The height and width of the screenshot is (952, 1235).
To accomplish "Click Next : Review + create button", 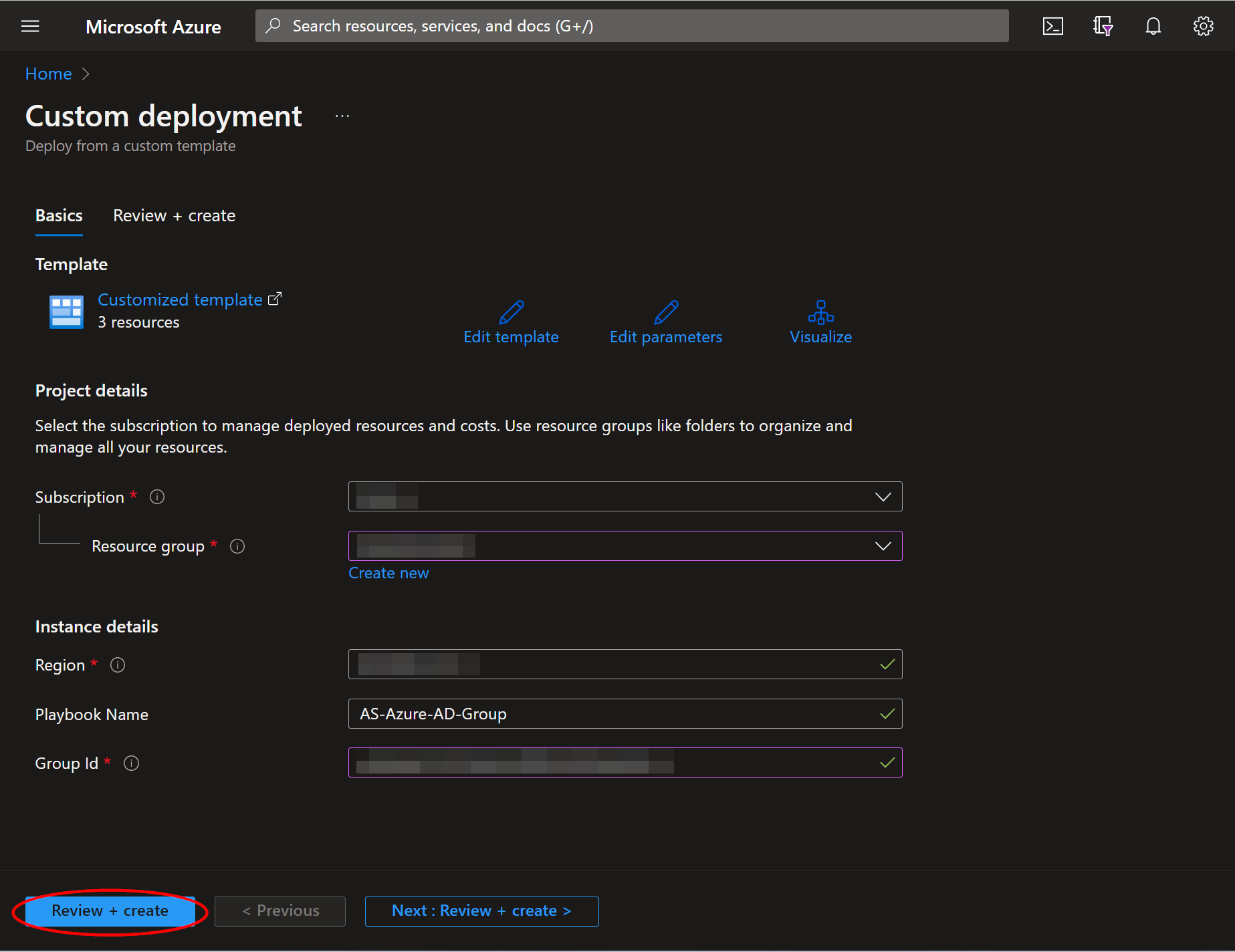I will [481, 911].
